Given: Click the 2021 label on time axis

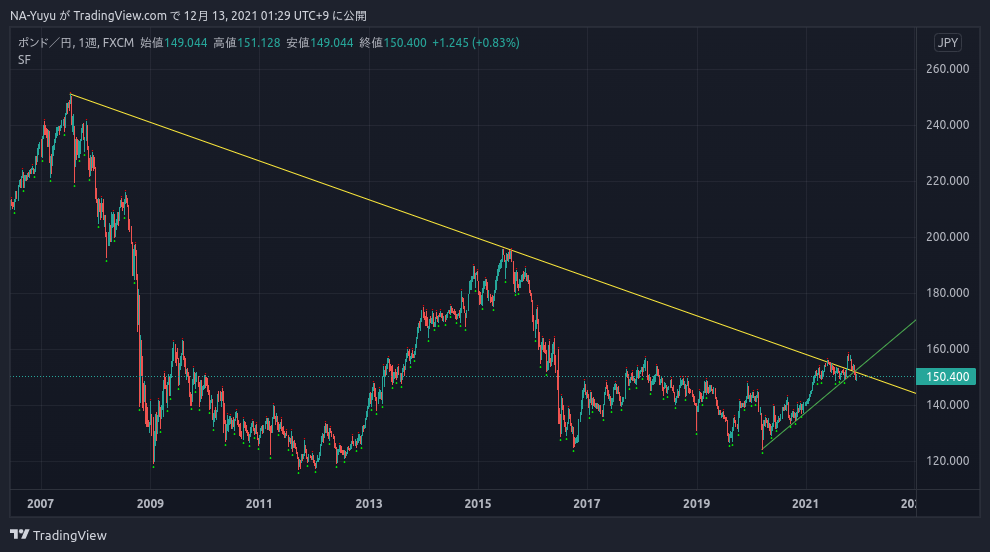Looking at the screenshot, I should 807,503.
